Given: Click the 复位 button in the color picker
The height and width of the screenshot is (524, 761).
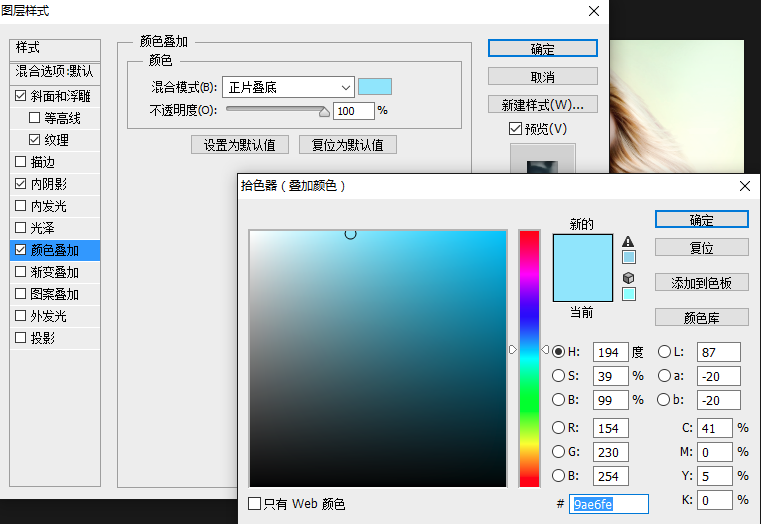Looking at the screenshot, I should (702, 248).
